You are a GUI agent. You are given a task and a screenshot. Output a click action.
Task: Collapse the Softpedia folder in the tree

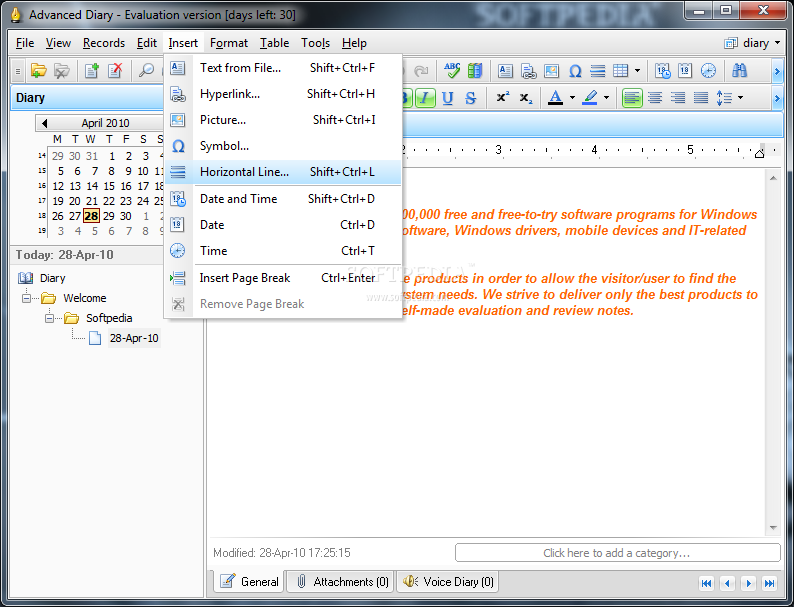click(49, 318)
